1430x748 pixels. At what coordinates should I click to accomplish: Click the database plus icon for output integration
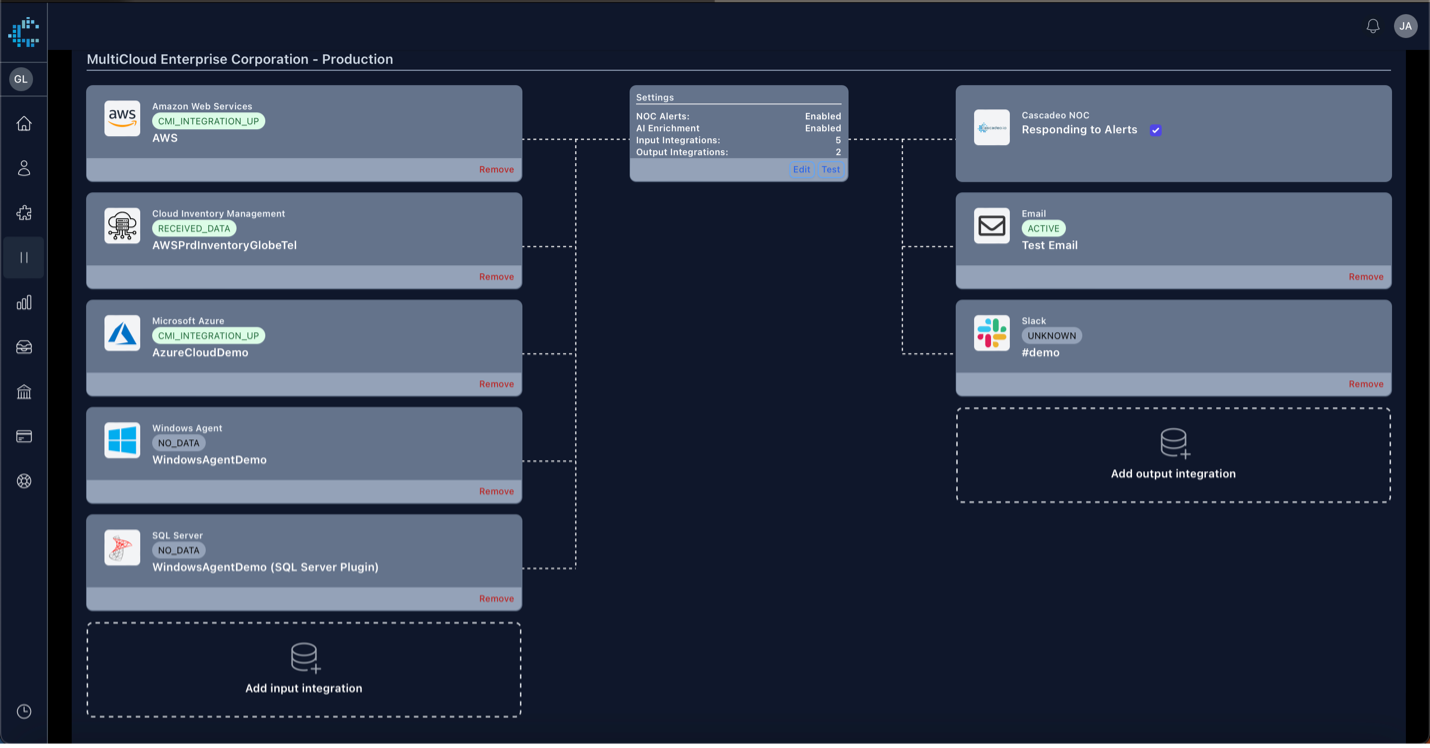point(1174,443)
